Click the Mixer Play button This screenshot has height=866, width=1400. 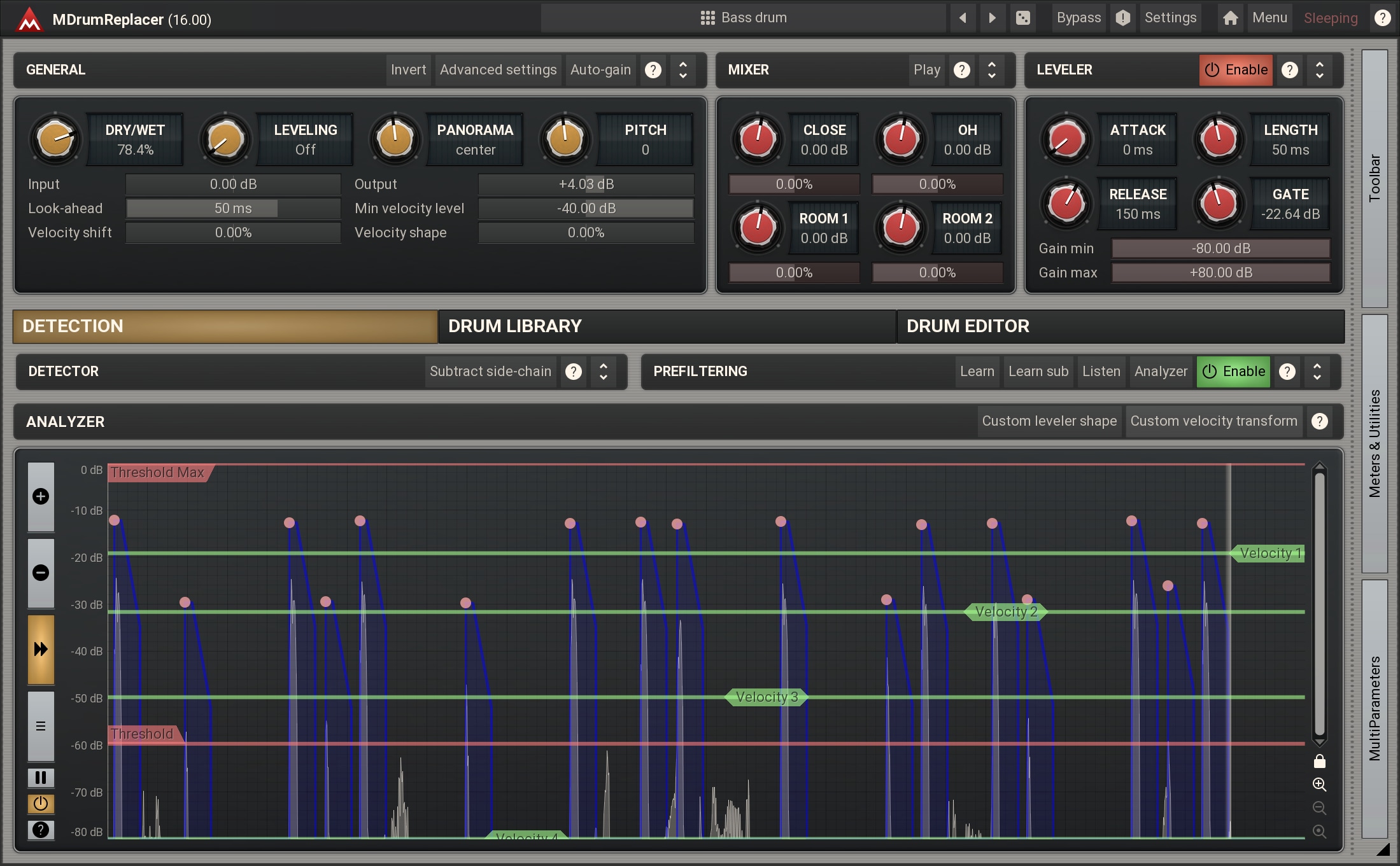pyautogui.click(x=926, y=70)
